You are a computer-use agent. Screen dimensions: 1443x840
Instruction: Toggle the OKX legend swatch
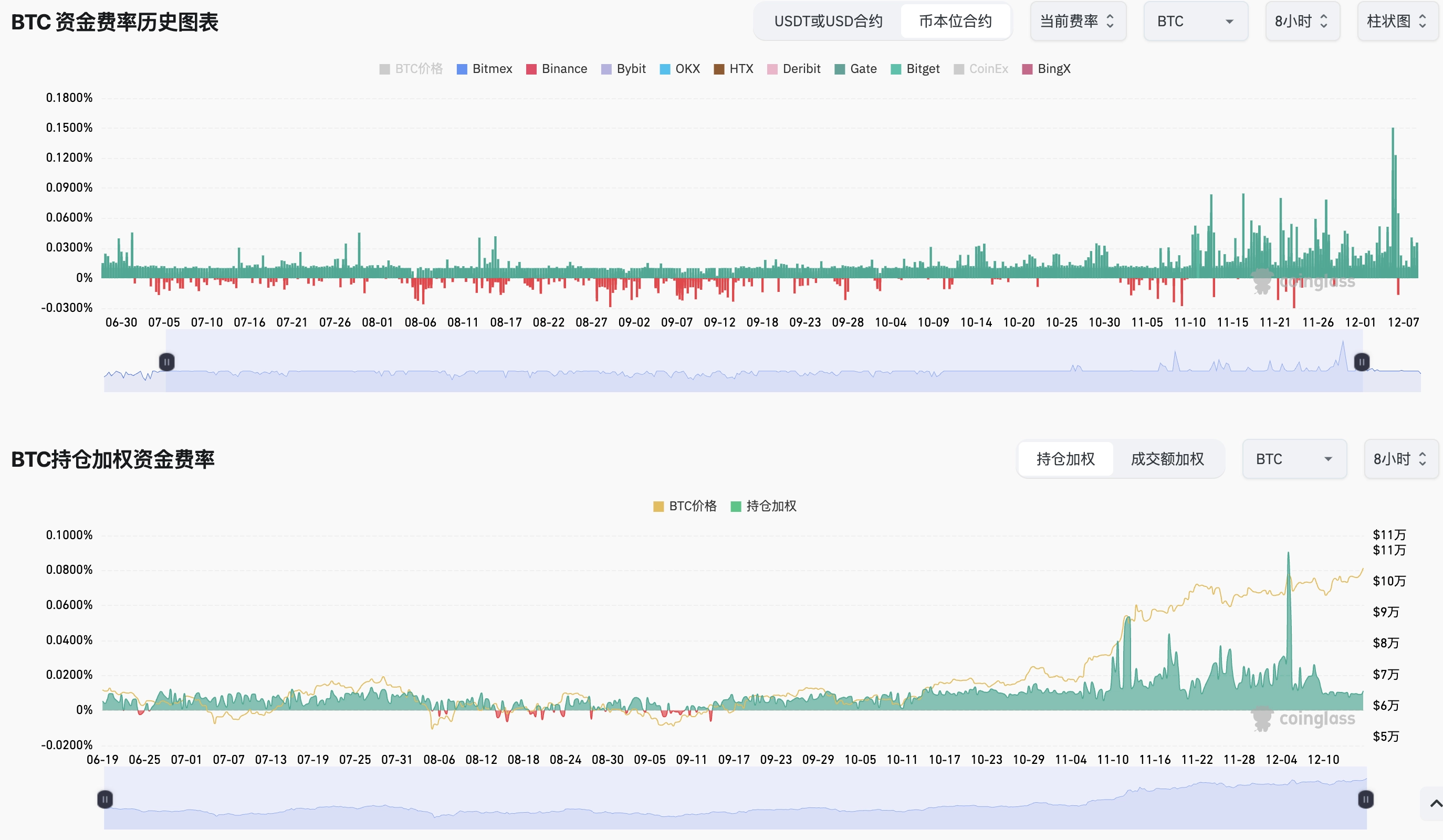click(664, 69)
